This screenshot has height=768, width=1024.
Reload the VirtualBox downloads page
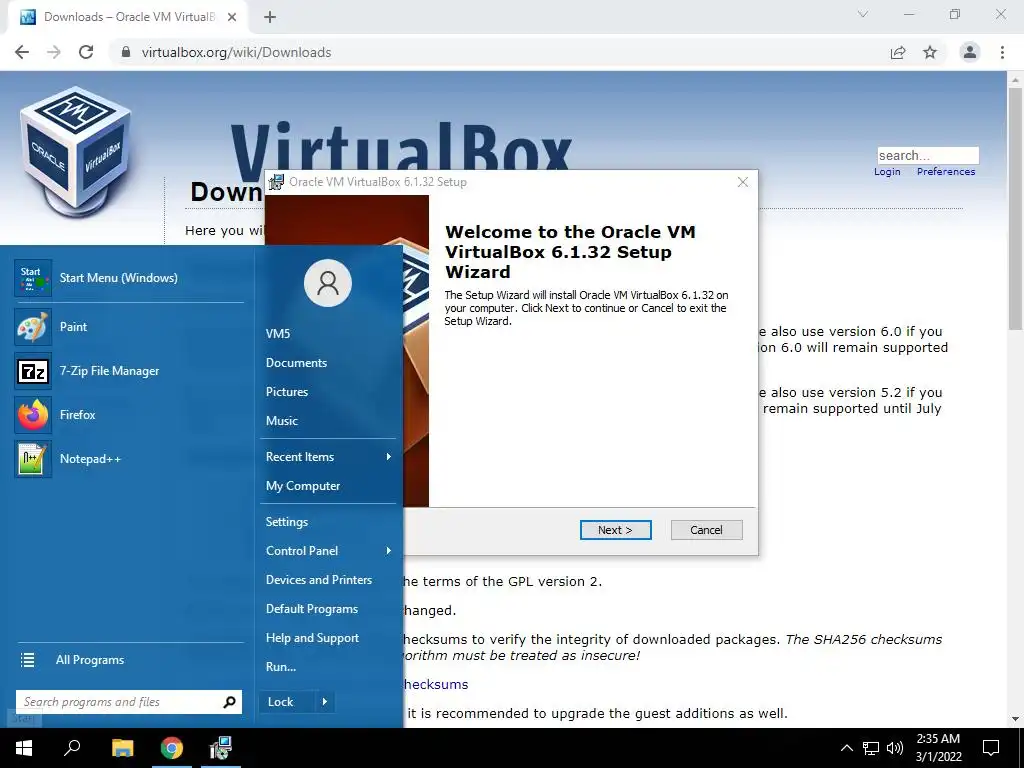[x=86, y=52]
